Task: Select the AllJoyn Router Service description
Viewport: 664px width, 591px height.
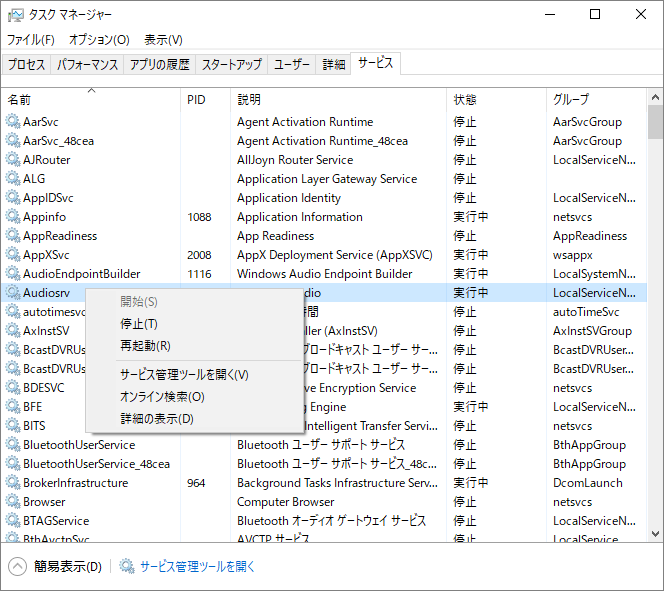Action: point(295,160)
